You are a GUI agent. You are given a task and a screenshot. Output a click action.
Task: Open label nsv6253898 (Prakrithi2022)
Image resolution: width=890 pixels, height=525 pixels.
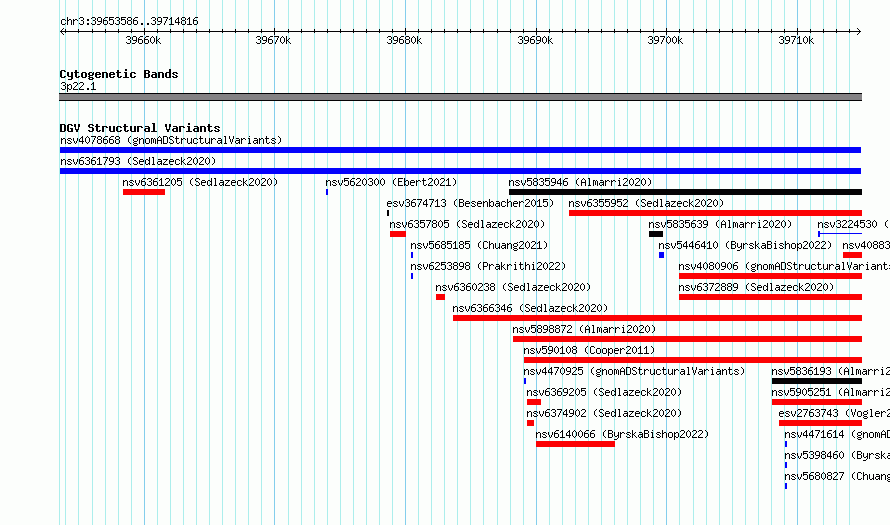click(x=488, y=266)
